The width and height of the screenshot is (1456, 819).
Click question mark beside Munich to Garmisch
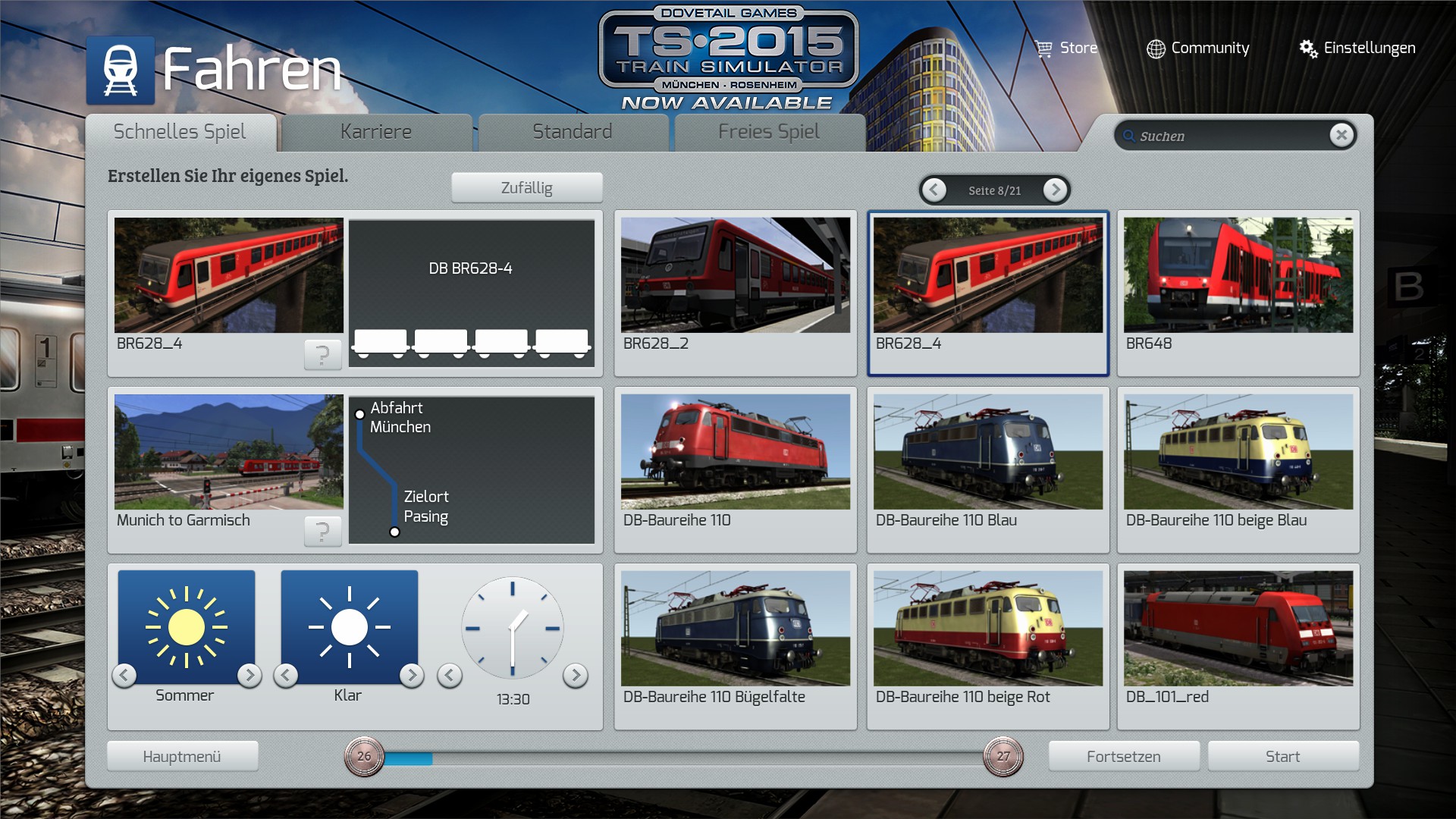pyautogui.click(x=322, y=531)
